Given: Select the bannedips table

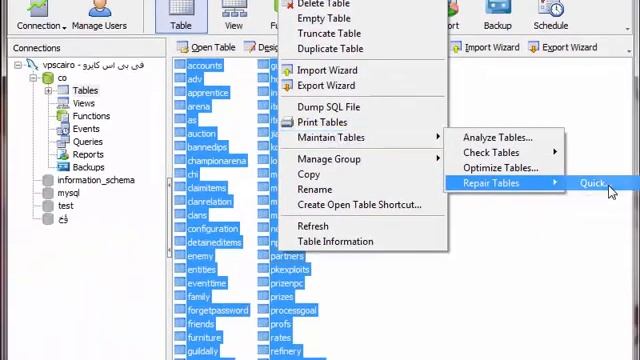Looking at the screenshot, I should (x=207, y=147).
